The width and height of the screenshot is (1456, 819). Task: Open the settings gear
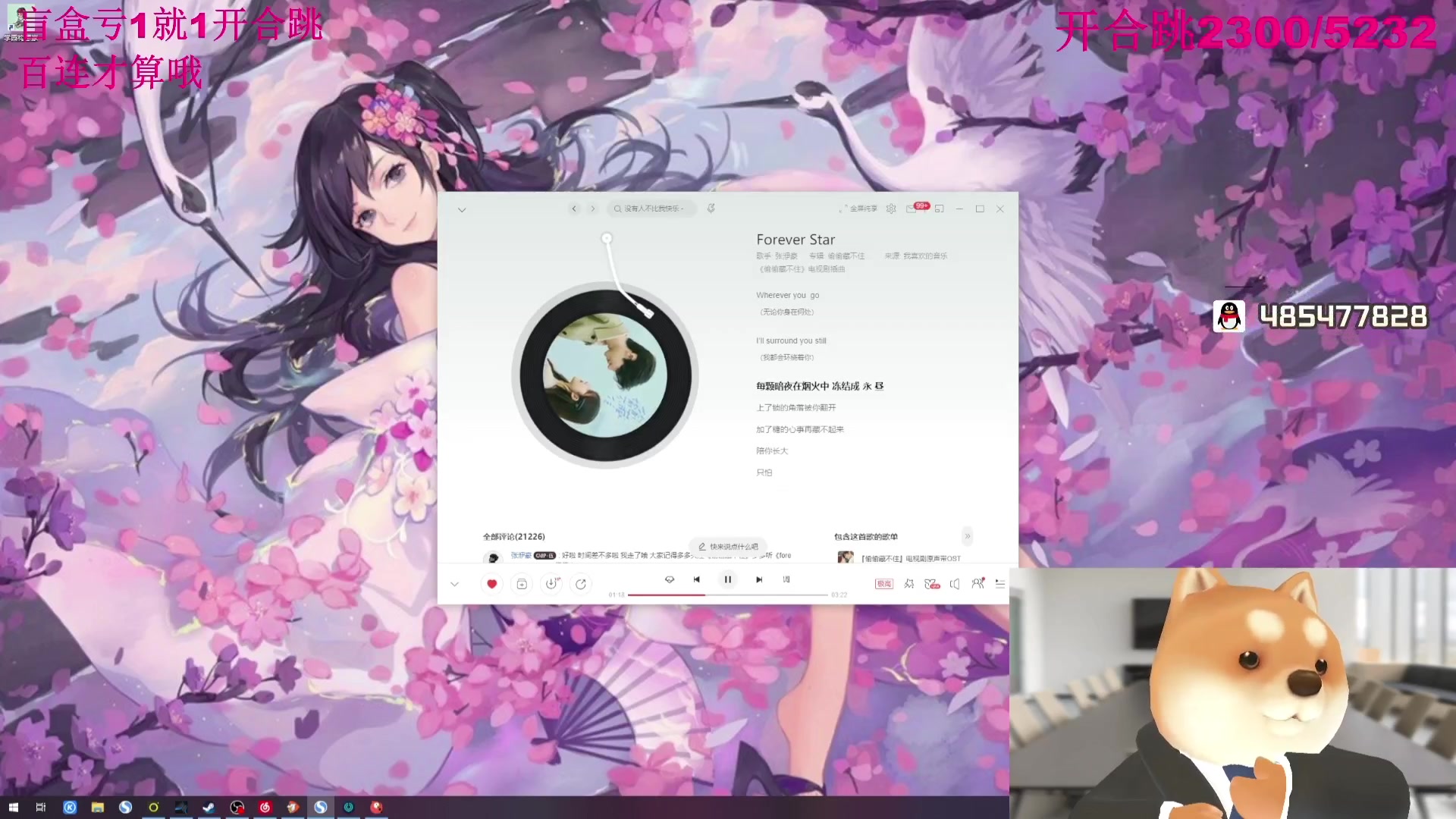891,209
